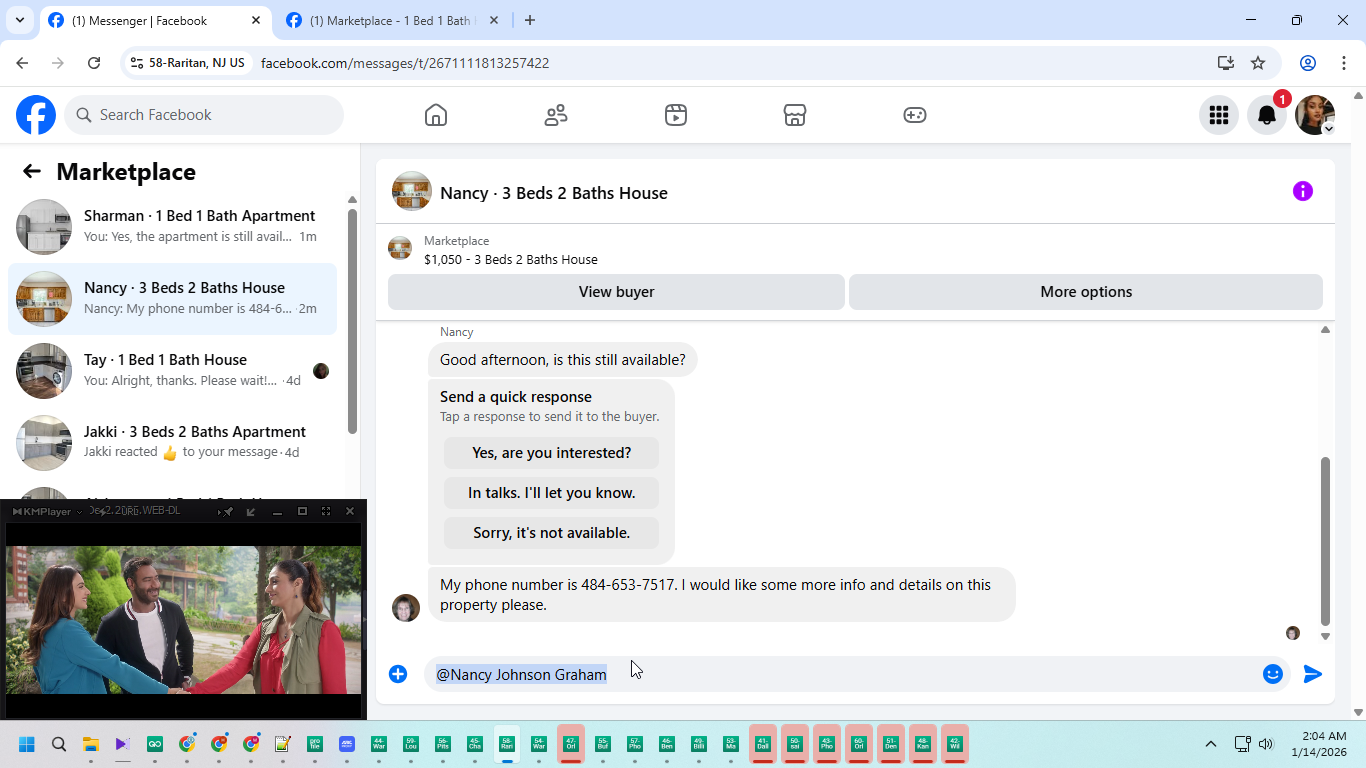Open Sharman 1 Bed 1 Bath Apartment chat

pos(172,226)
